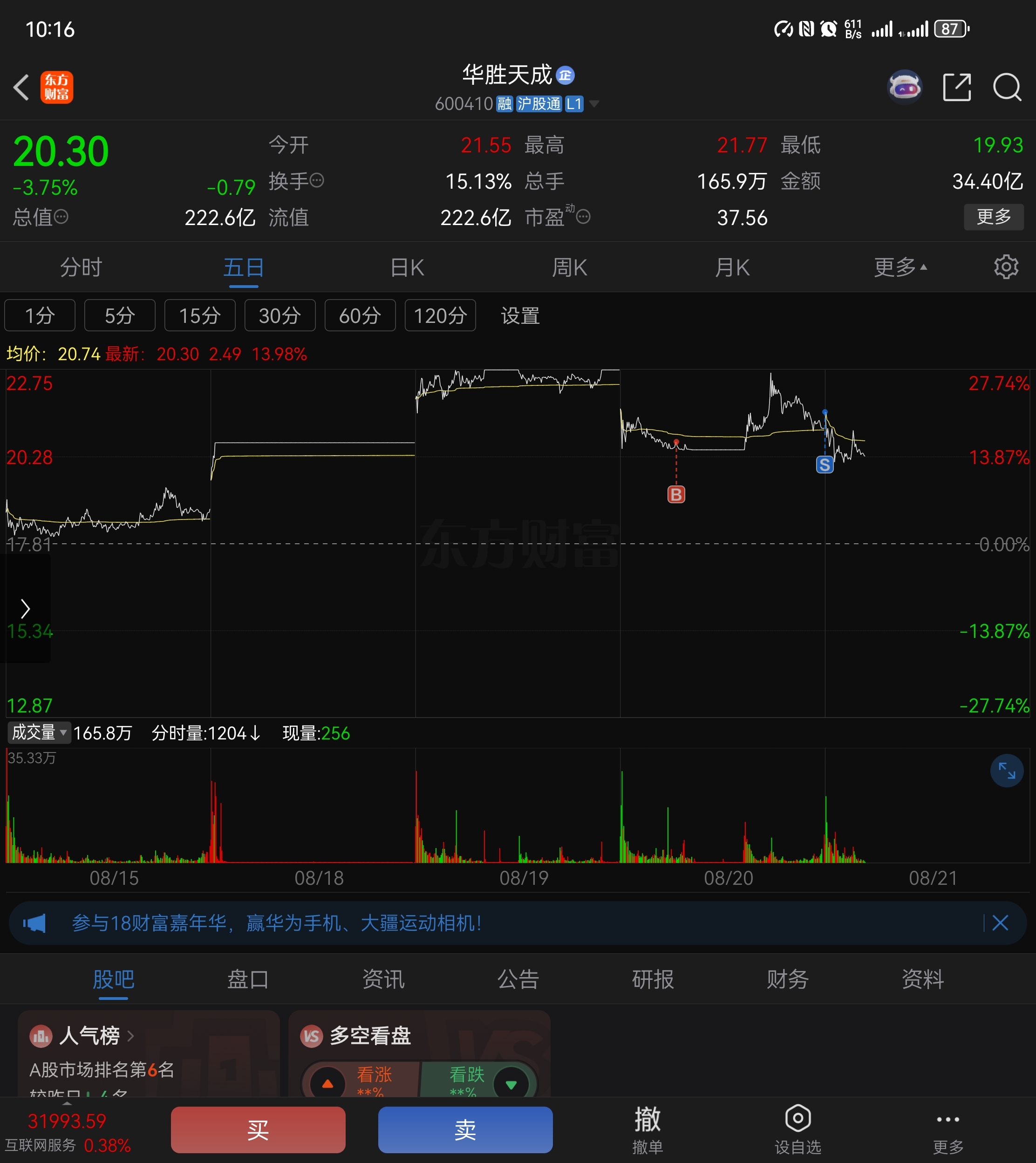Tap the 人气榜 ranking icon
Screen dimensions: 1036x1163
(x=41, y=1036)
